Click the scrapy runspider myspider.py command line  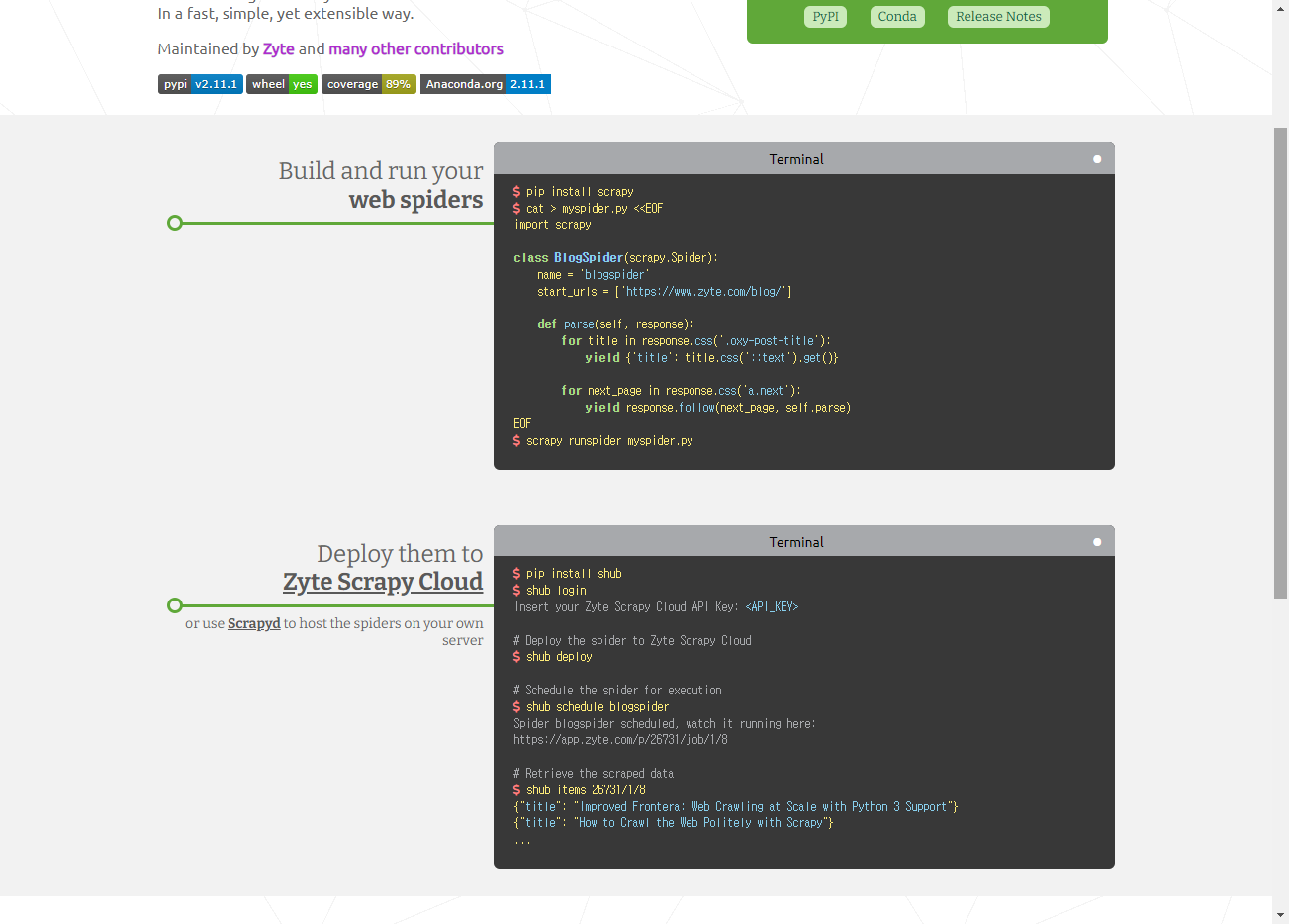tap(608, 441)
